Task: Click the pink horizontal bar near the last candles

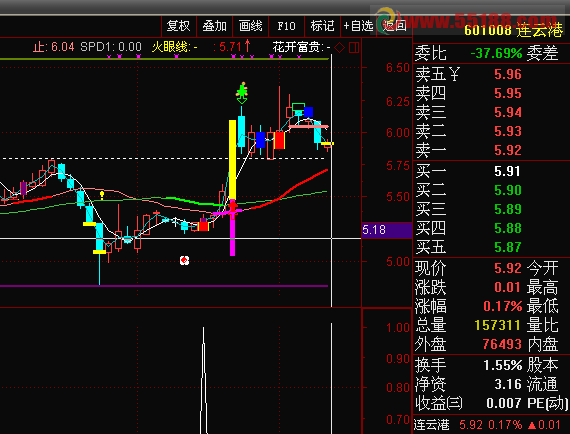Action: pyautogui.click(x=309, y=127)
